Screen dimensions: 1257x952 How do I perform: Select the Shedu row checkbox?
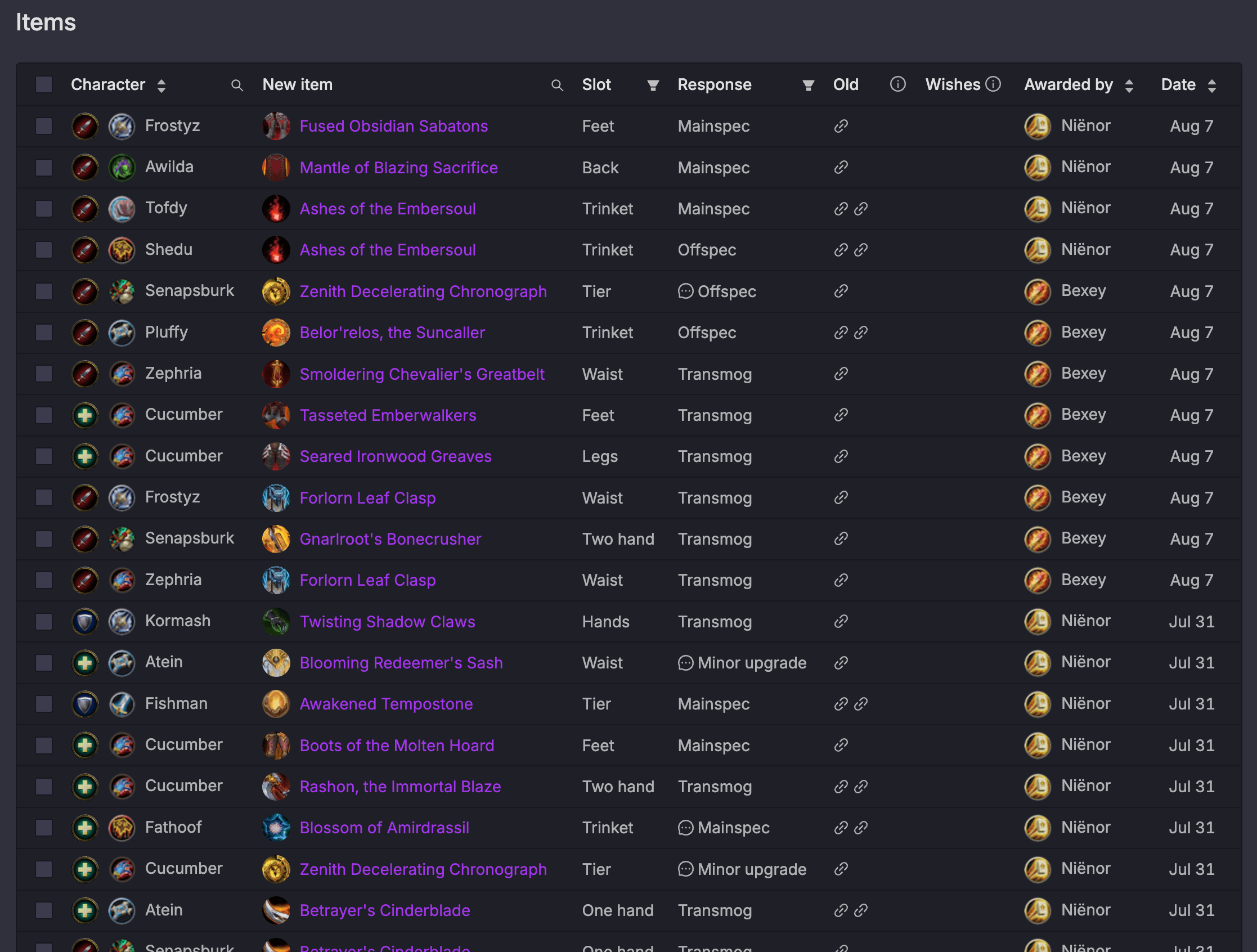tap(44, 250)
